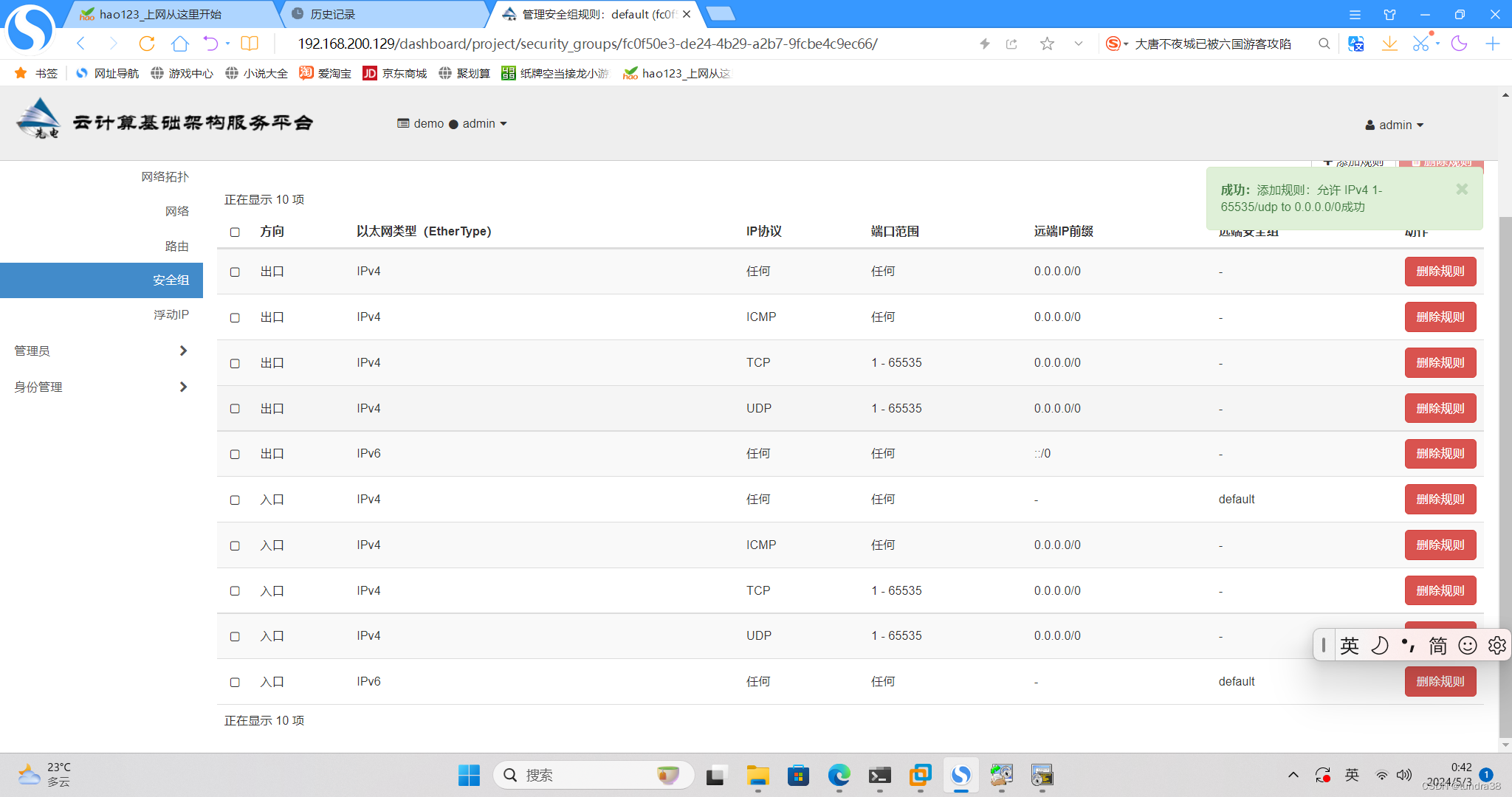
Task: Click the search magnifier in toolbar
Action: pos(1324,44)
